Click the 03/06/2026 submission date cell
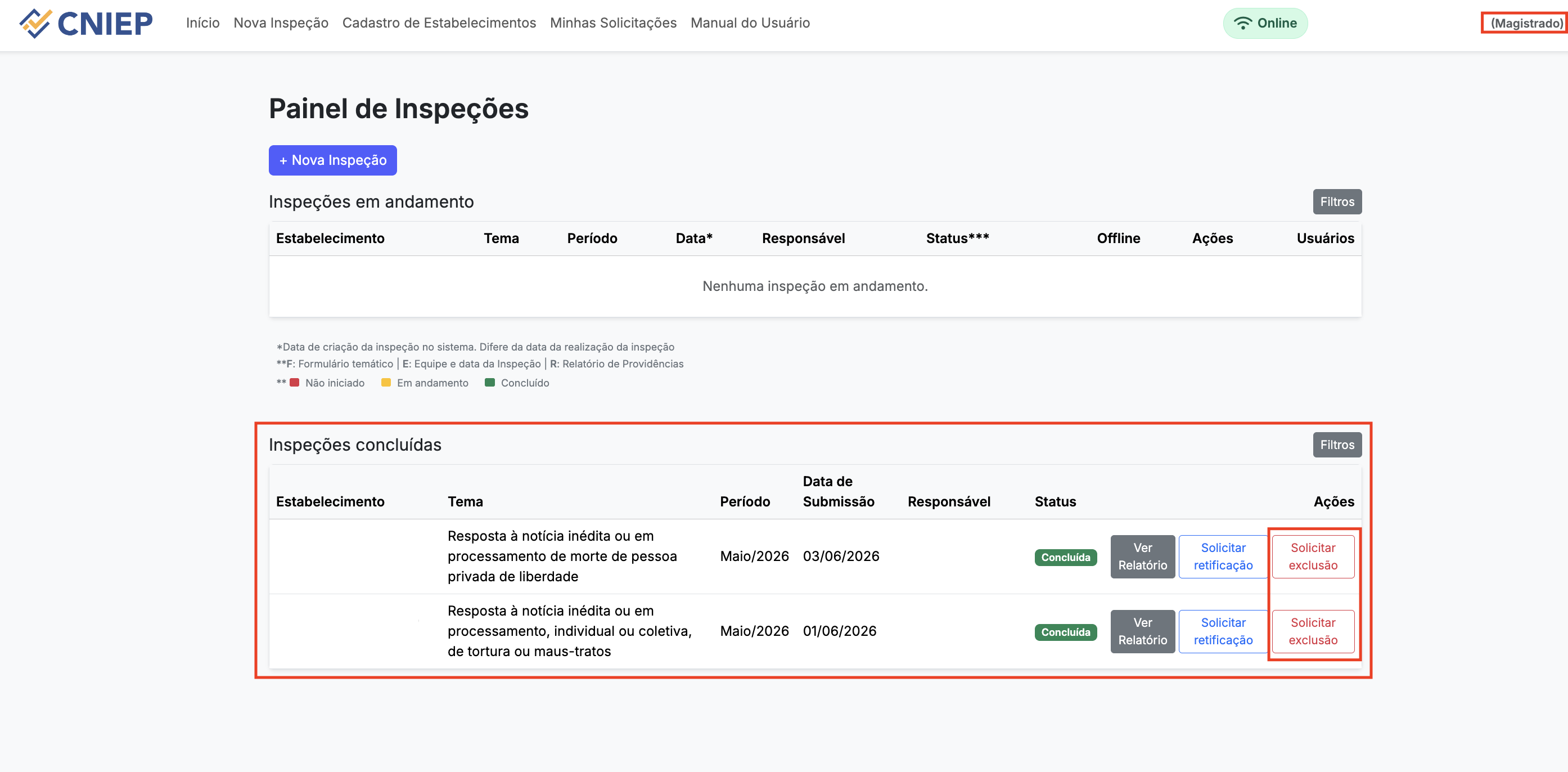Viewport: 1568px width, 772px height. click(x=841, y=556)
